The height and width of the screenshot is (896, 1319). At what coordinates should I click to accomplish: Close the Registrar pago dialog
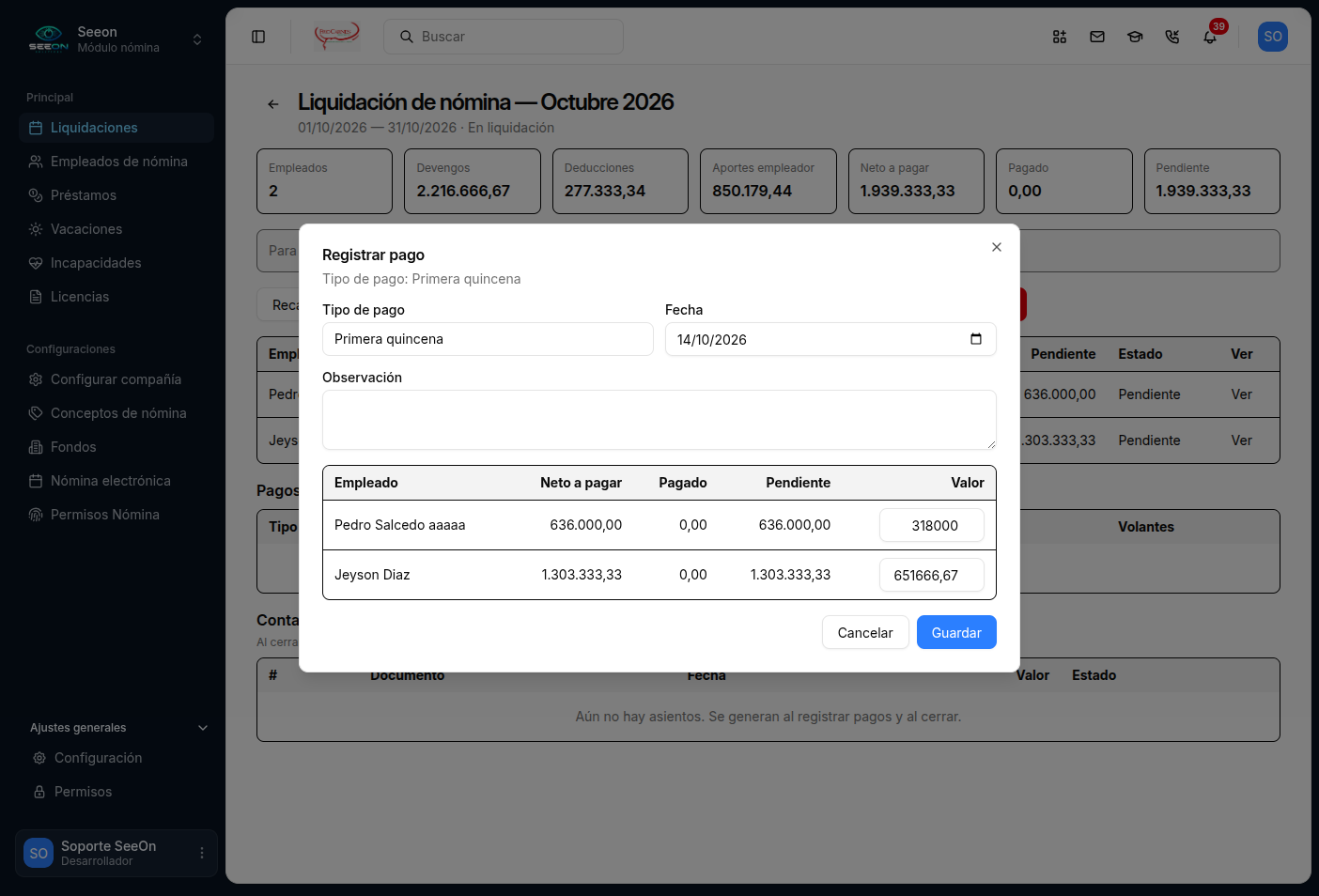tap(997, 247)
